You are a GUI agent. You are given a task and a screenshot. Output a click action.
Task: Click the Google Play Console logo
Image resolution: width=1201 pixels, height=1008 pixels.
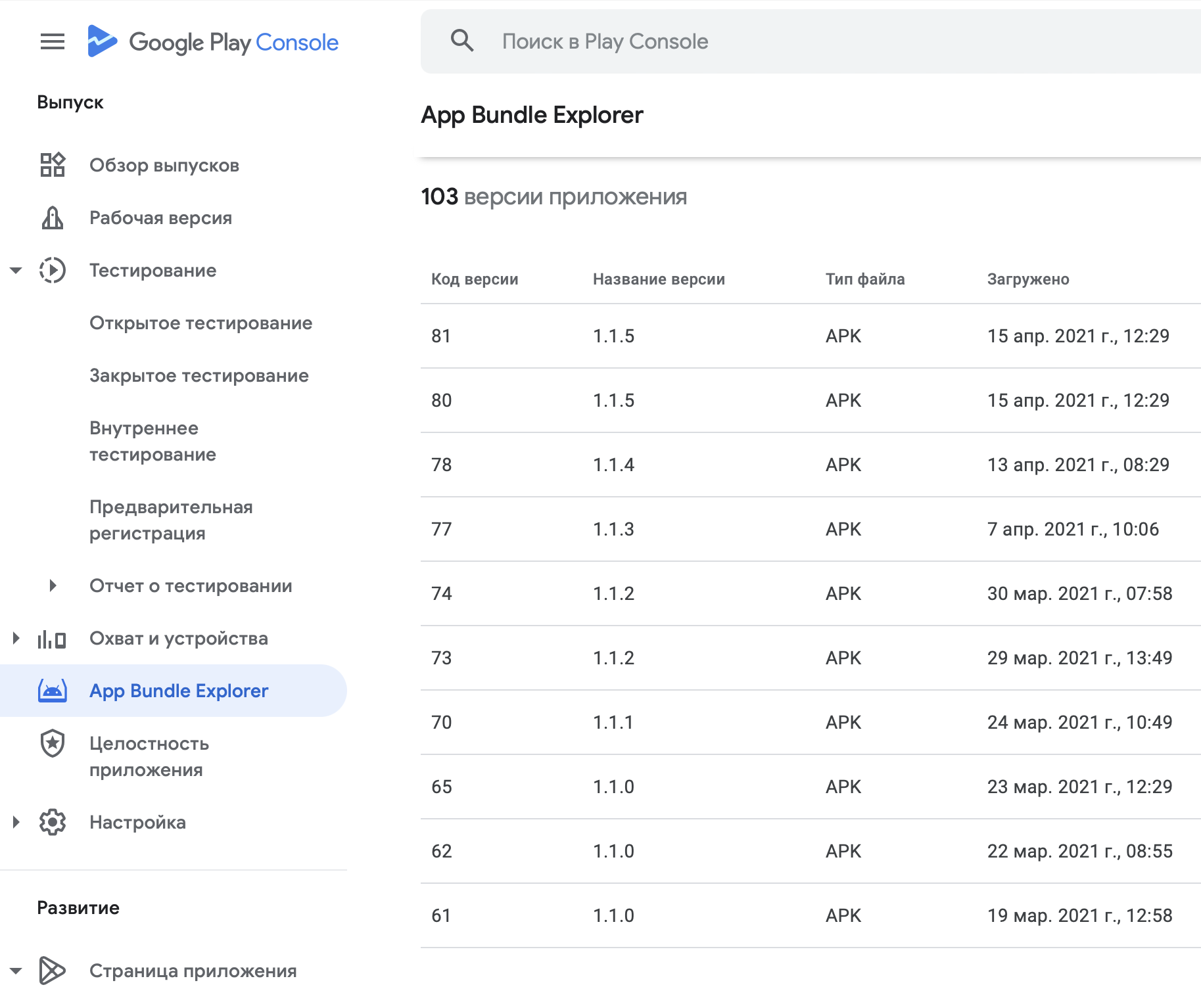point(213,42)
